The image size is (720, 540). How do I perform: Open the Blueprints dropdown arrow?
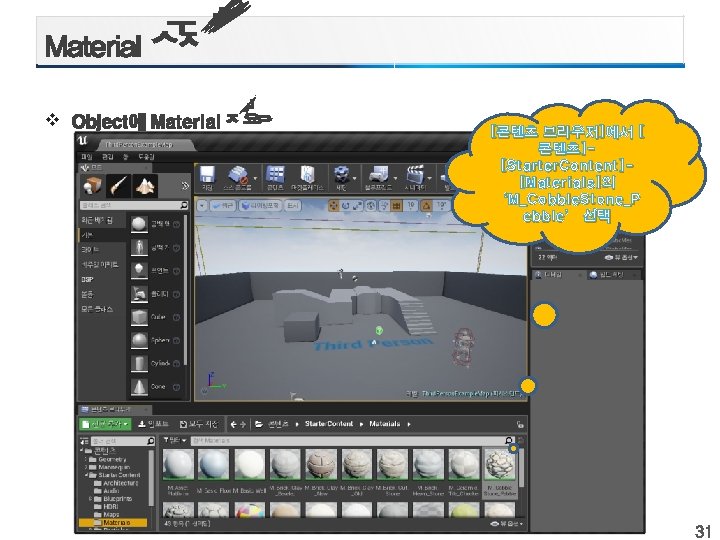[395, 178]
